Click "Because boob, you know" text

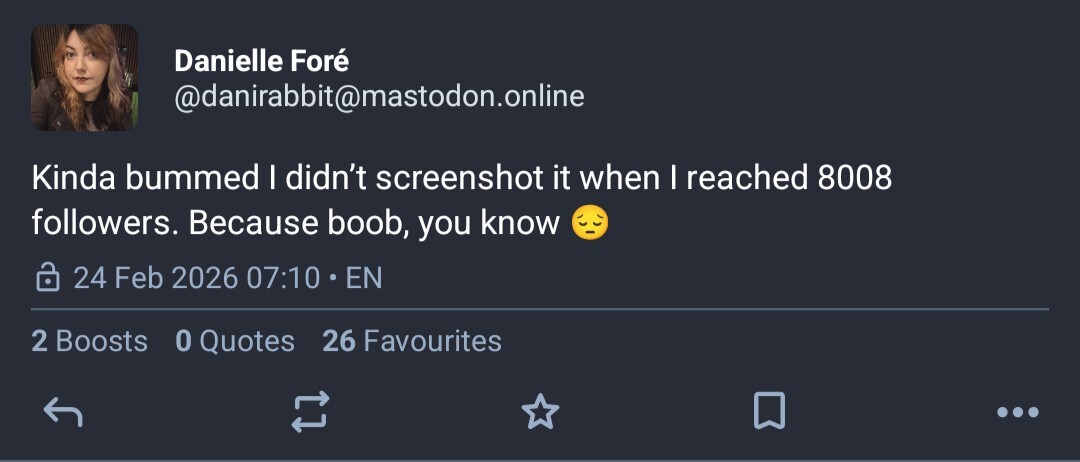pos(373,222)
